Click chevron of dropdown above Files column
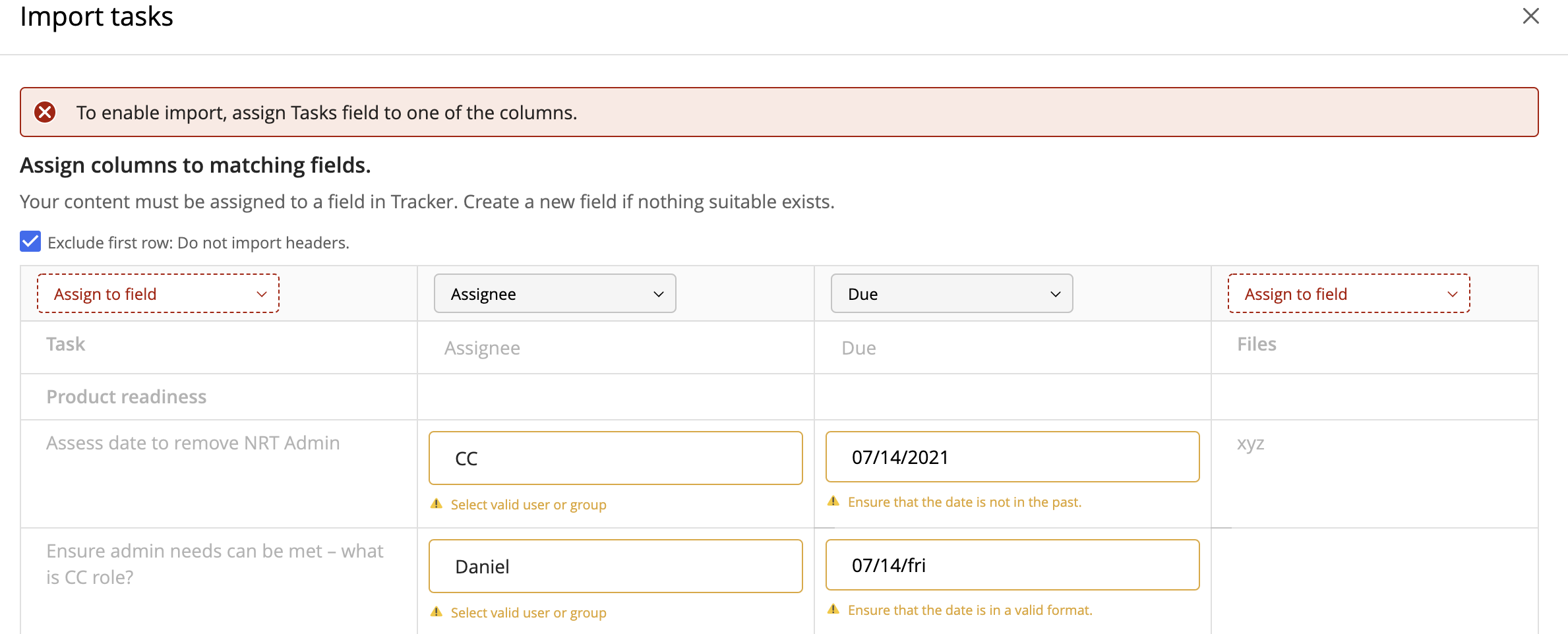 (1452, 294)
